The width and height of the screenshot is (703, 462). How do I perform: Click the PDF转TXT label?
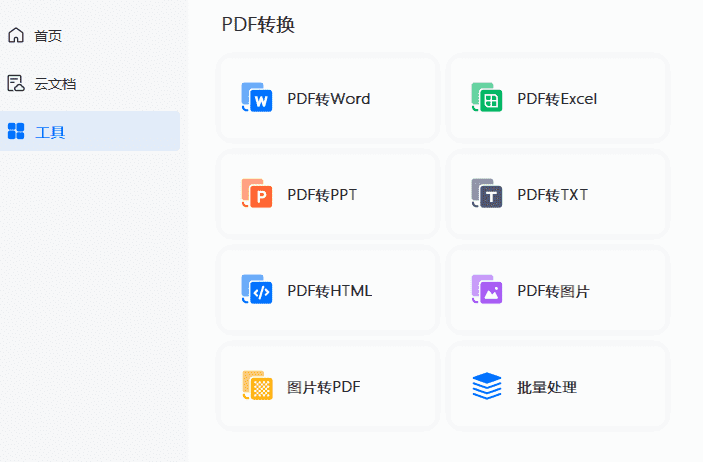tap(552, 195)
